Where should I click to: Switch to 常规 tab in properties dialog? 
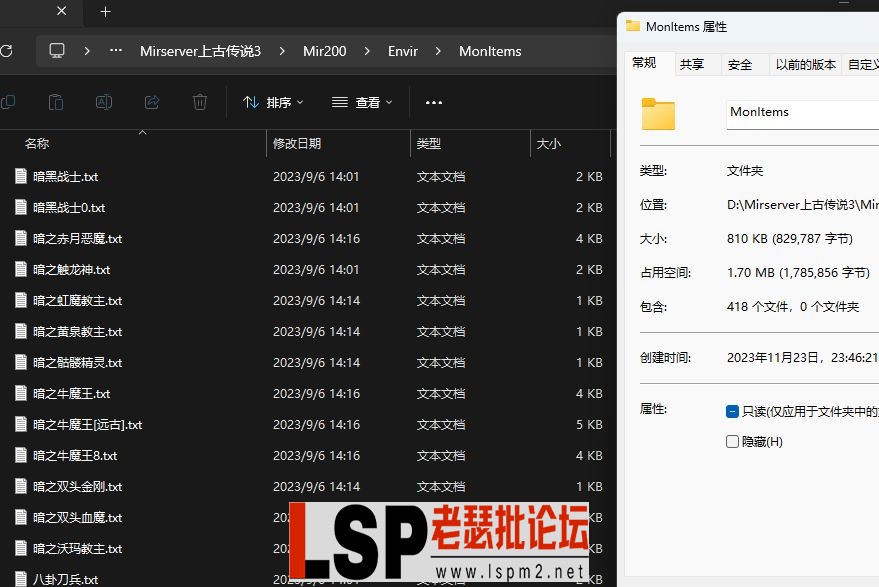click(x=644, y=63)
